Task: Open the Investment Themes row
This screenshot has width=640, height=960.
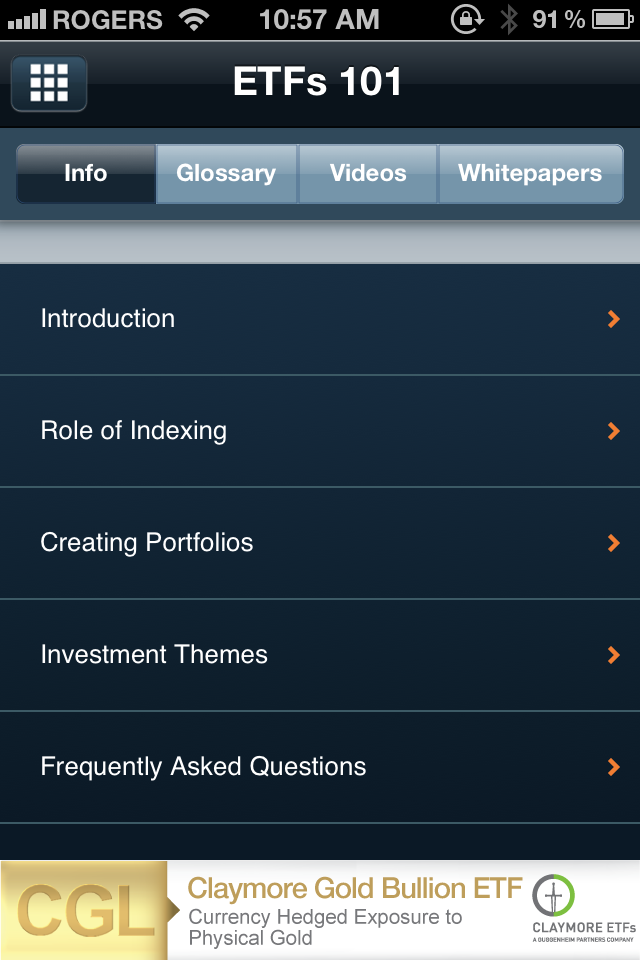Action: 320,655
